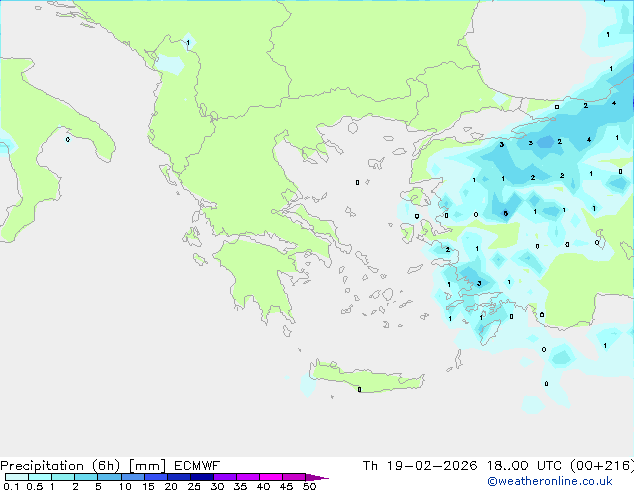Viewport: 634px width, 490px height.
Task: Click the '1' value near Montenegro-Albania border
Action: 188,42
